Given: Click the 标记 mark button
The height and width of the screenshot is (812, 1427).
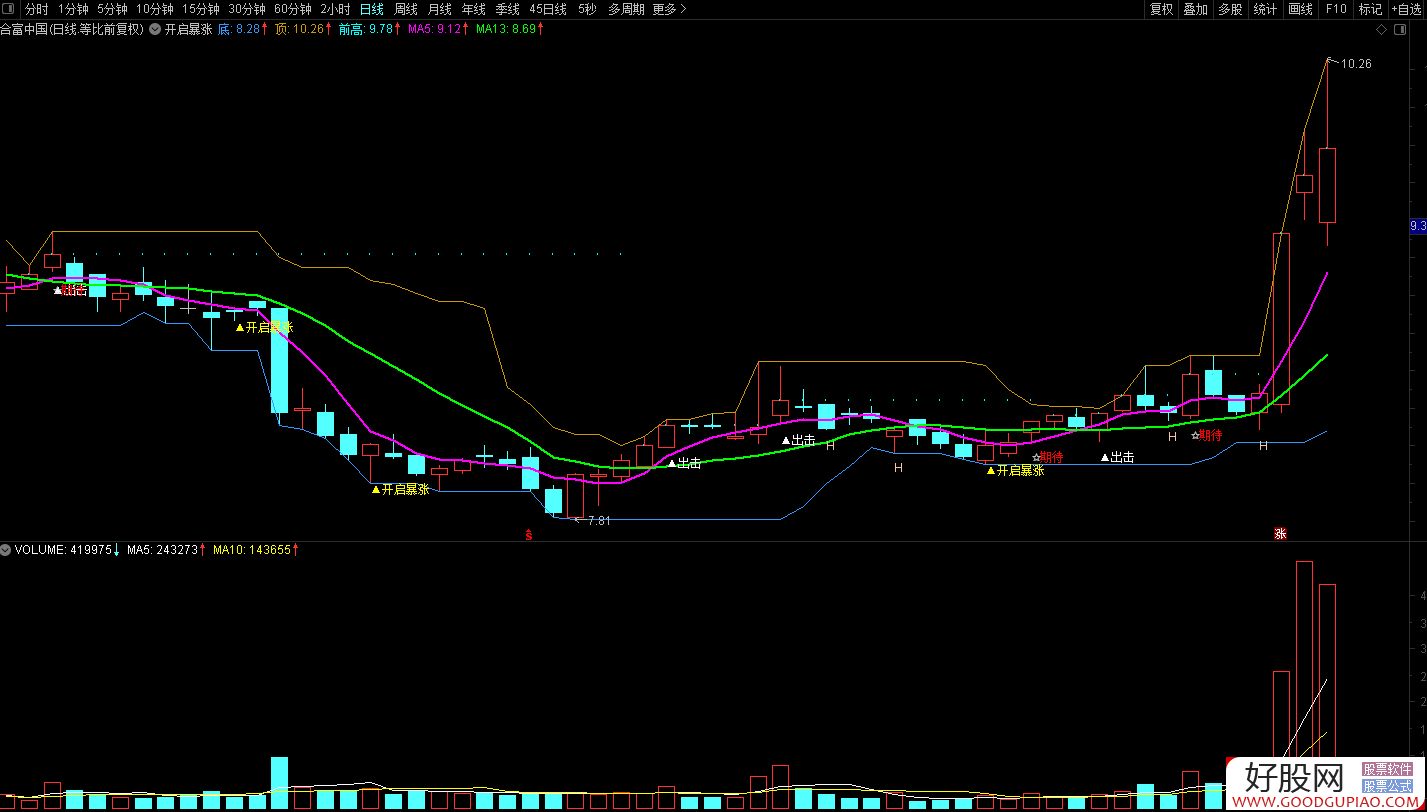Looking at the screenshot, I should point(1370,9).
